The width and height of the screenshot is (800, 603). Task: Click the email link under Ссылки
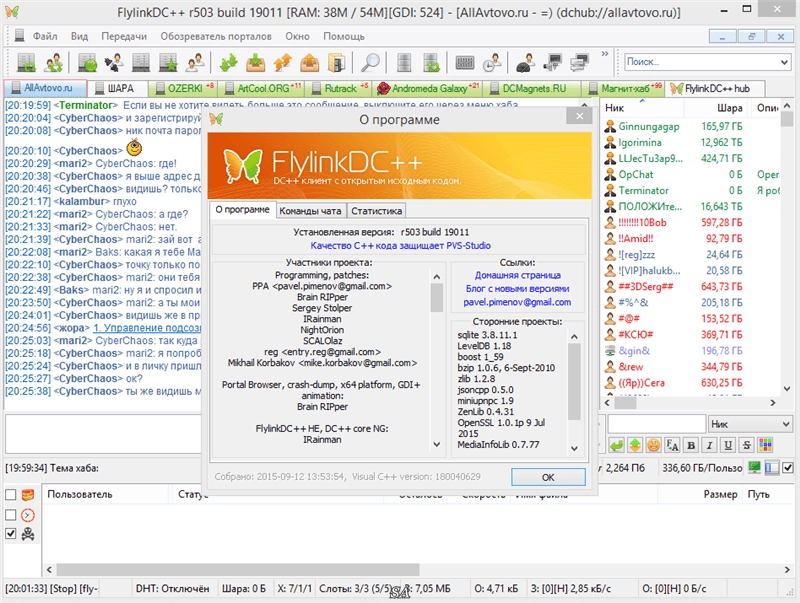517,303
